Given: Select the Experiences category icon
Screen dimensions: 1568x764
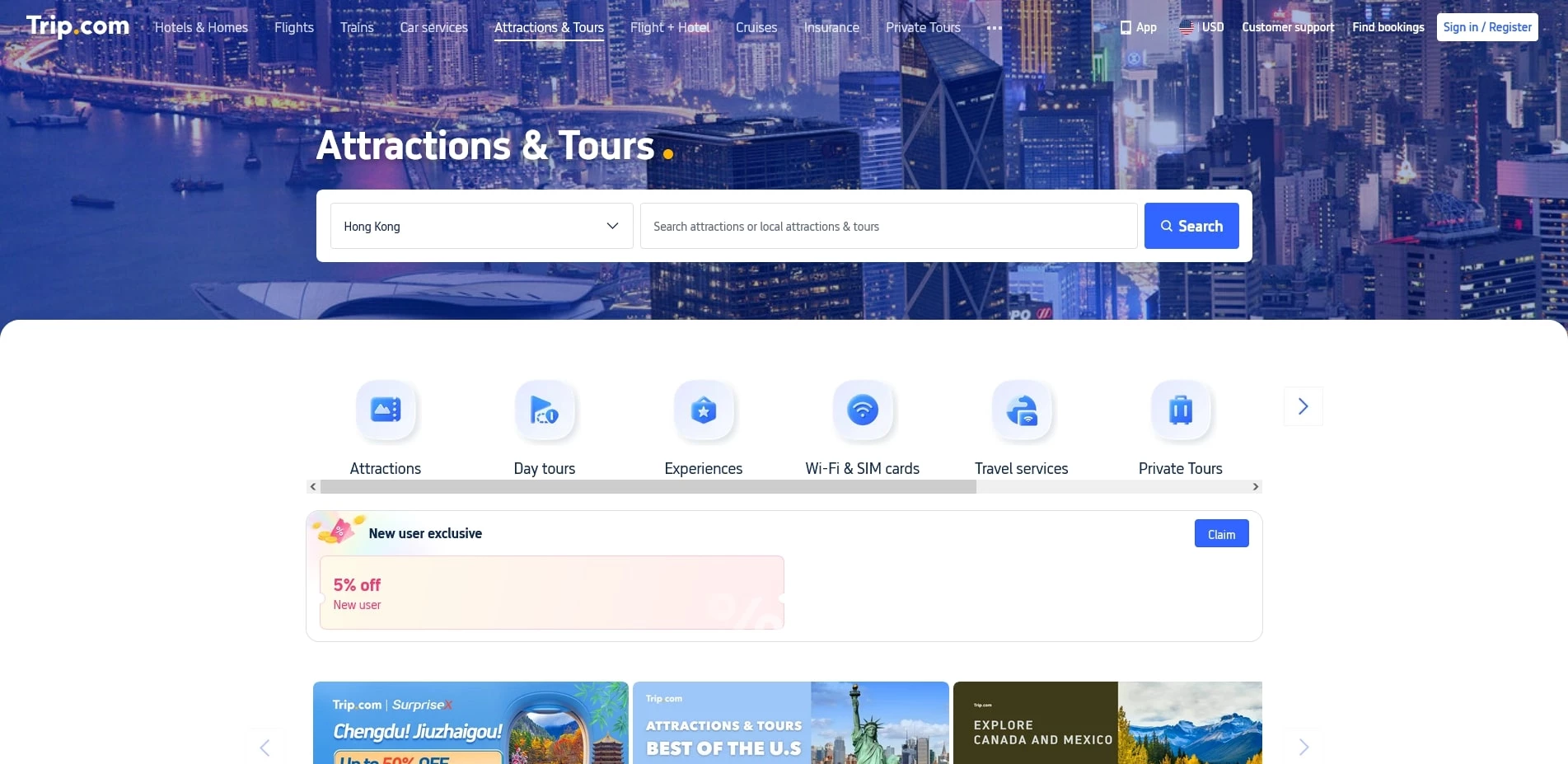Looking at the screenshot, I should click(703, 409).
